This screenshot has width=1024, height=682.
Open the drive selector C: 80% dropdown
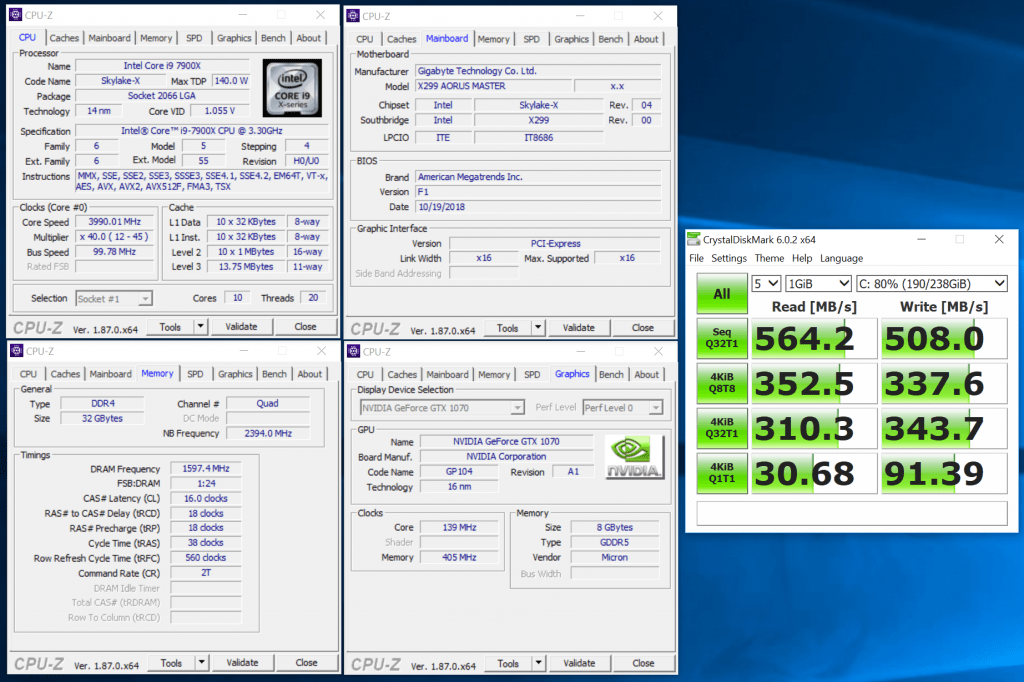[x=931, y=284]
